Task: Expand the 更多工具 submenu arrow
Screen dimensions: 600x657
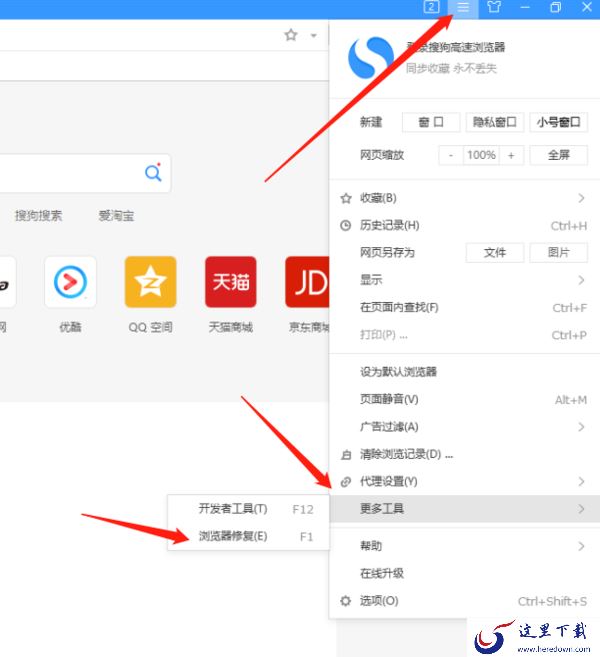Action: (581, 509)
